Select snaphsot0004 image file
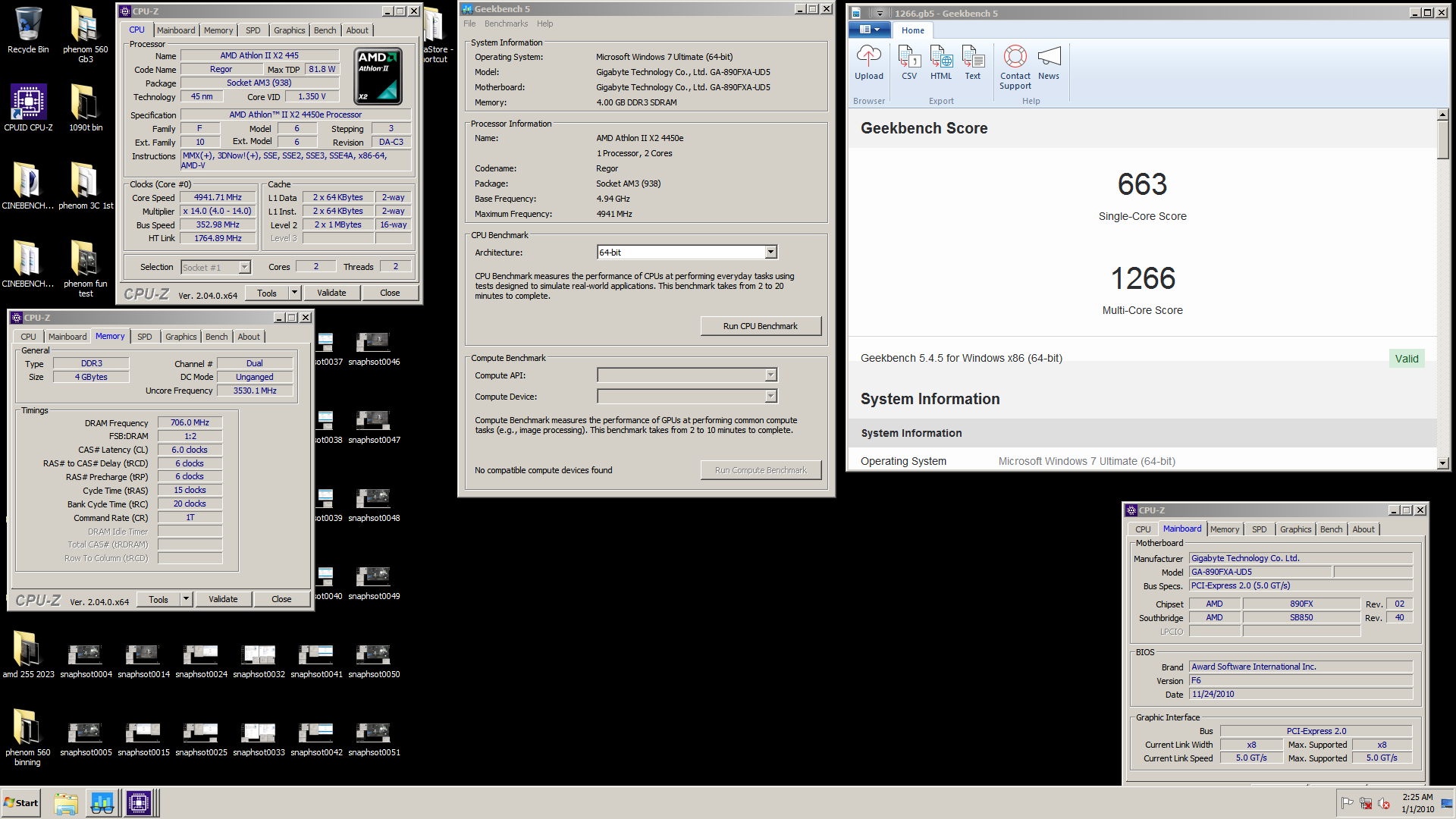 (x=86, y=661)
